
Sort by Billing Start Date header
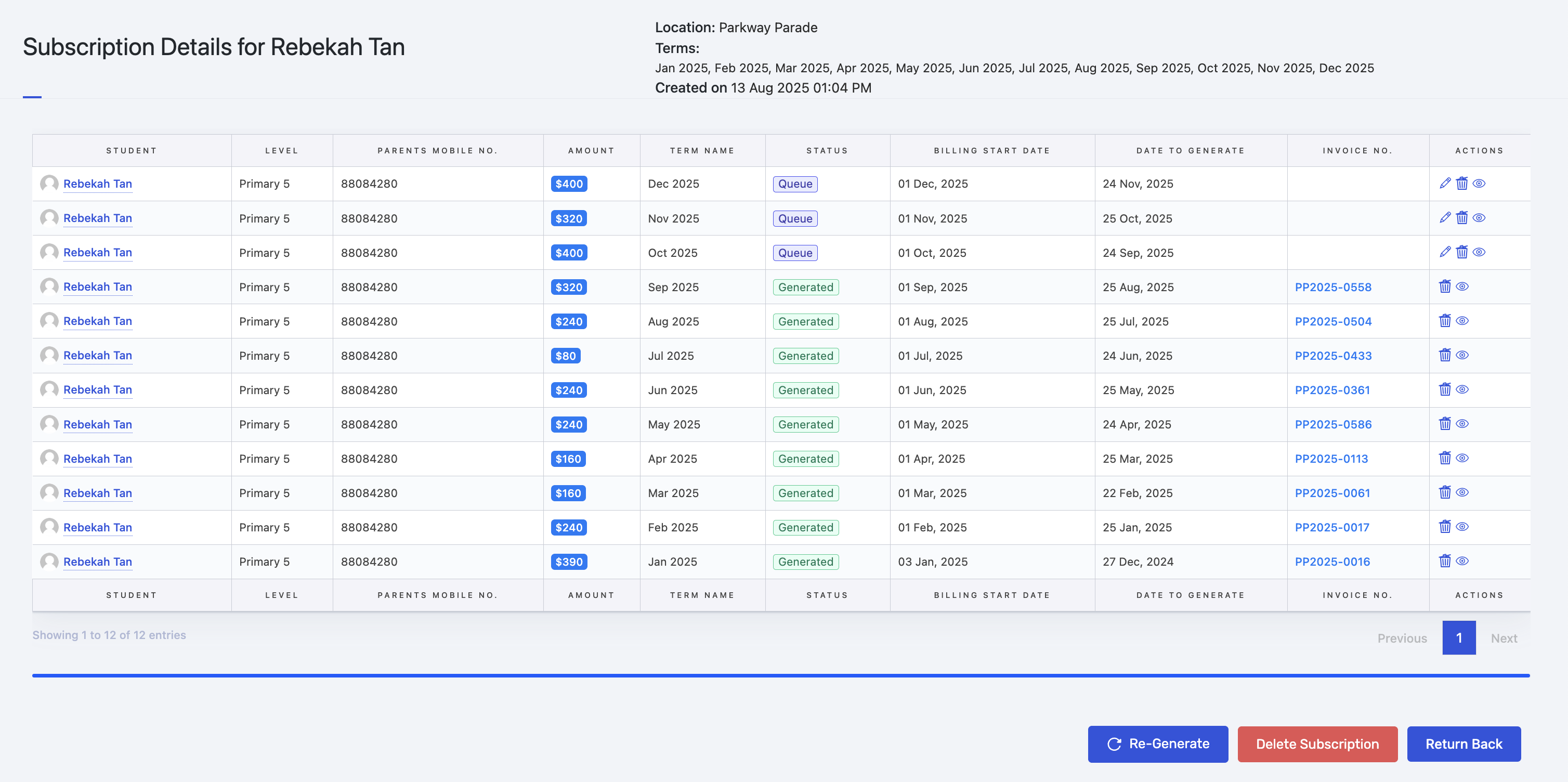click(x=991, y=150)
